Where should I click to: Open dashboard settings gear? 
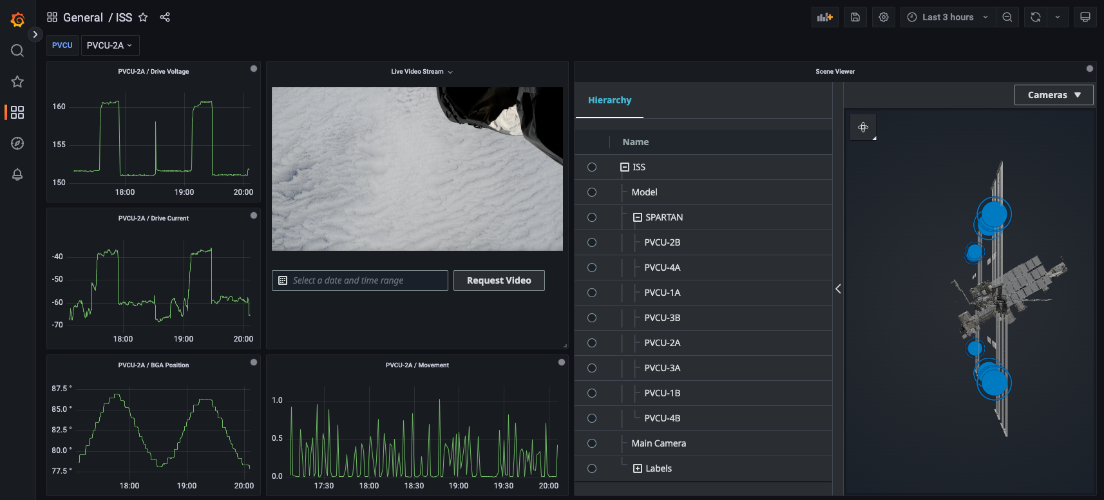pyautogui.click(x=884, y=17)
